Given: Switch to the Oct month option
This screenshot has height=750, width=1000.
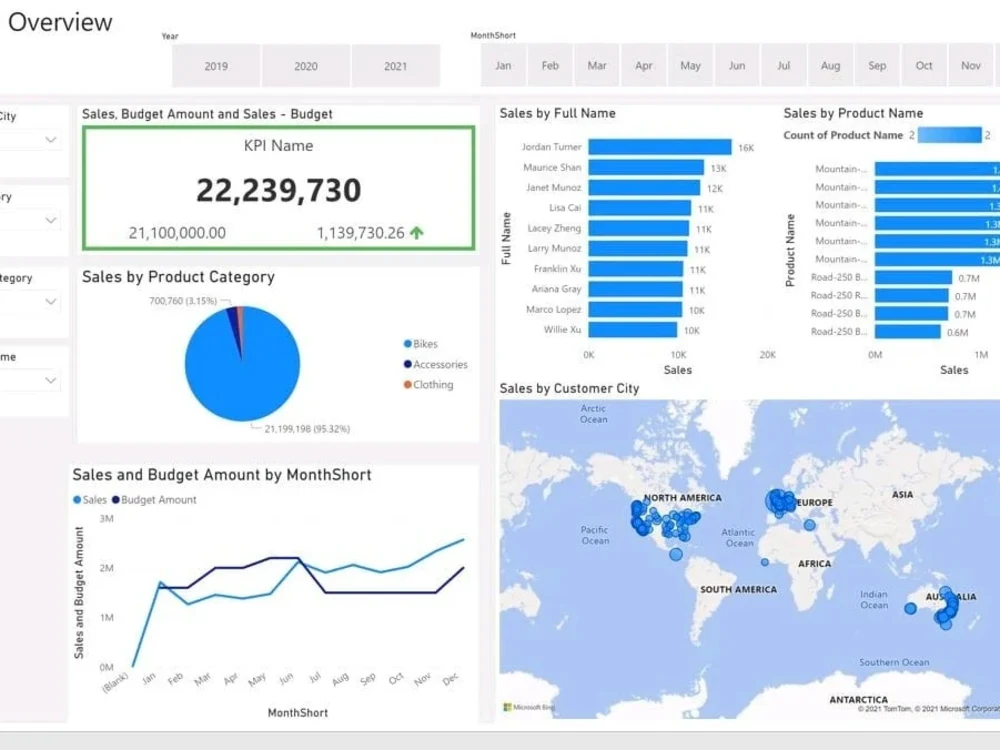Looking at the screenshot, I should [924, 65].
